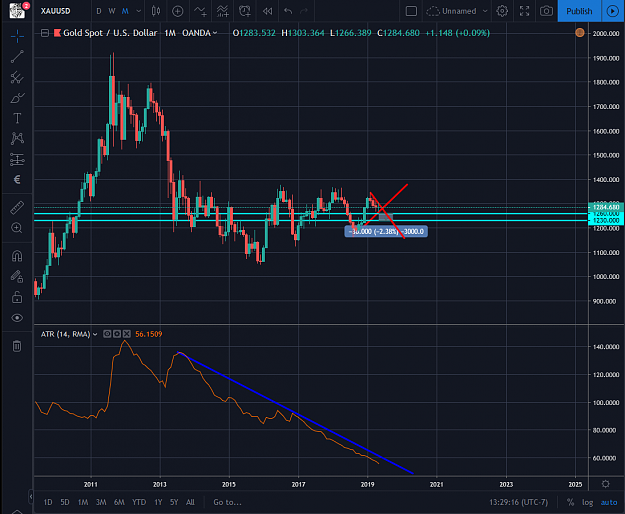Toggle hide all drawing tools eye icon
This screenshot has width=625, height=514.
click(17, 318)
